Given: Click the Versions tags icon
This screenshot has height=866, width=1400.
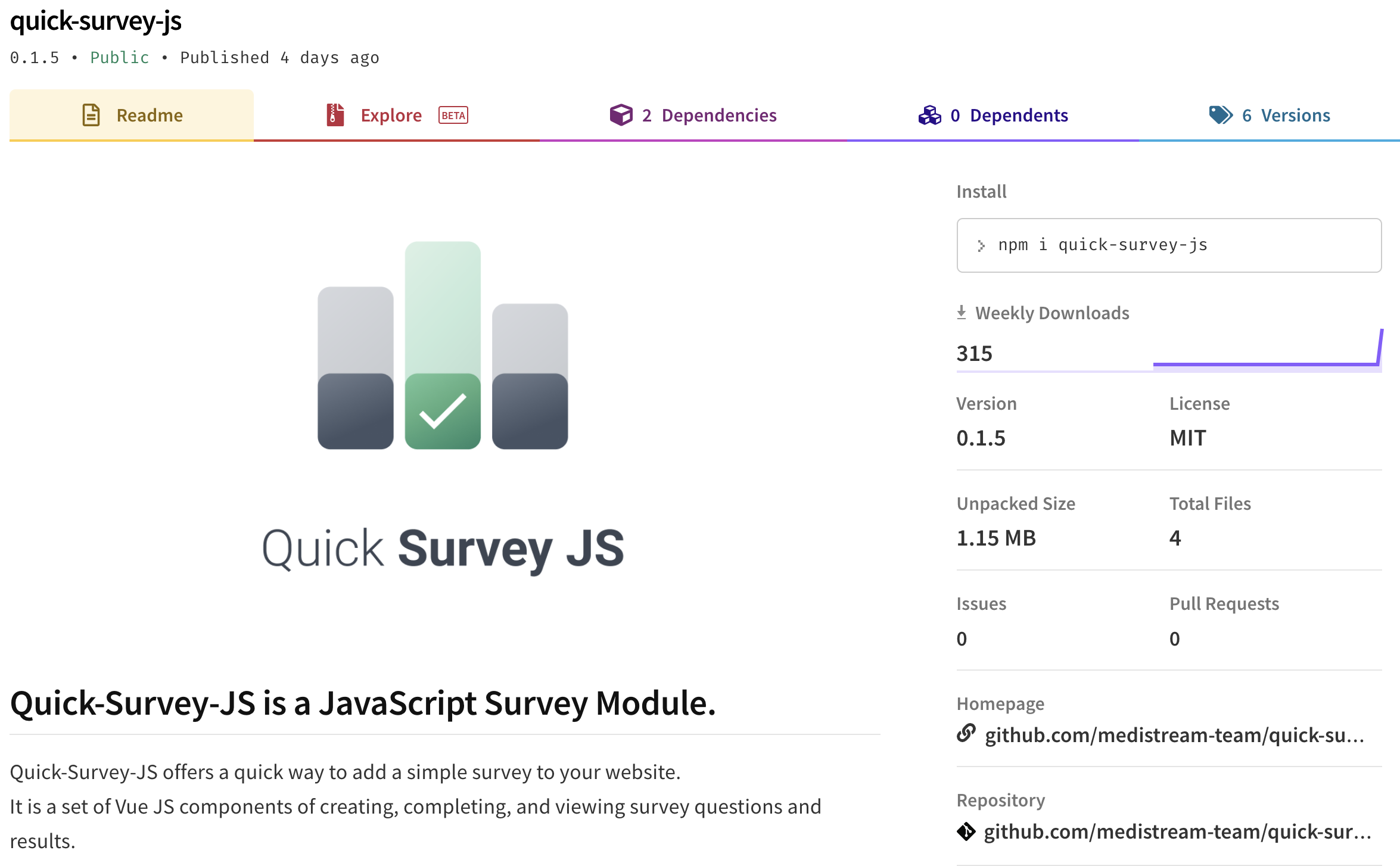Looking at the screenshot, I should pos(1221,115).
